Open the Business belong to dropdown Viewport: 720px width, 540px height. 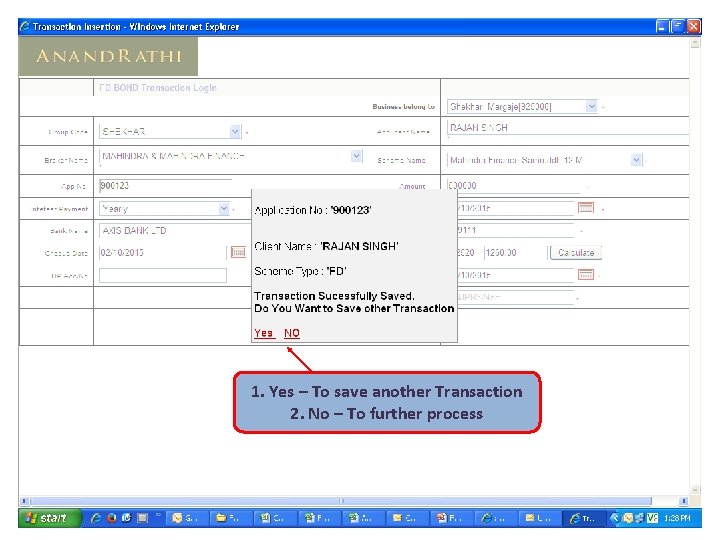(591, 107)
